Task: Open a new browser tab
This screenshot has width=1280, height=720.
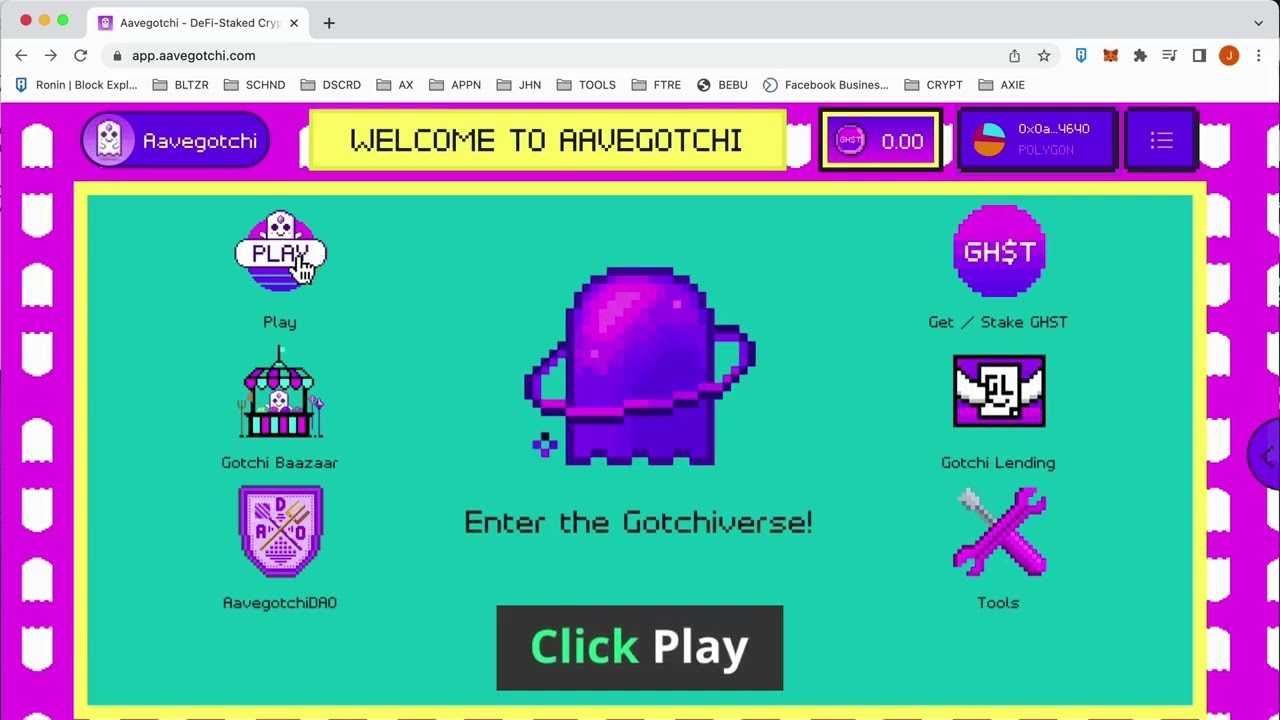Action: (329, 22)
